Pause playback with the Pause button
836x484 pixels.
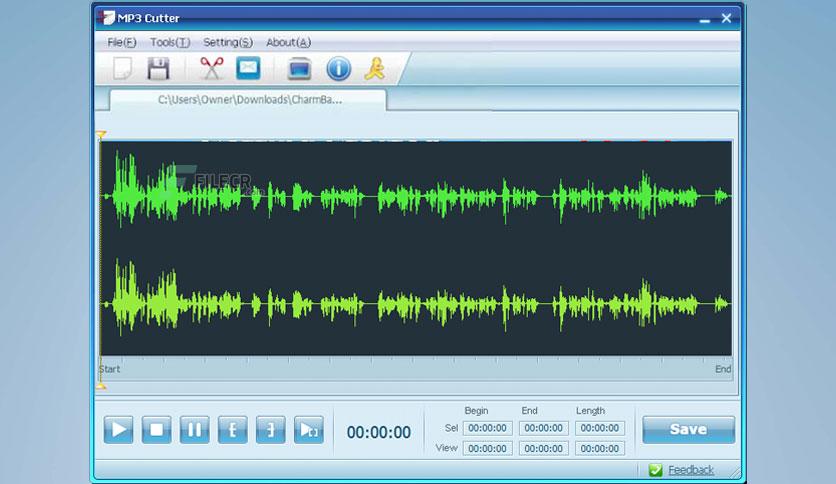tap(195, 430)
